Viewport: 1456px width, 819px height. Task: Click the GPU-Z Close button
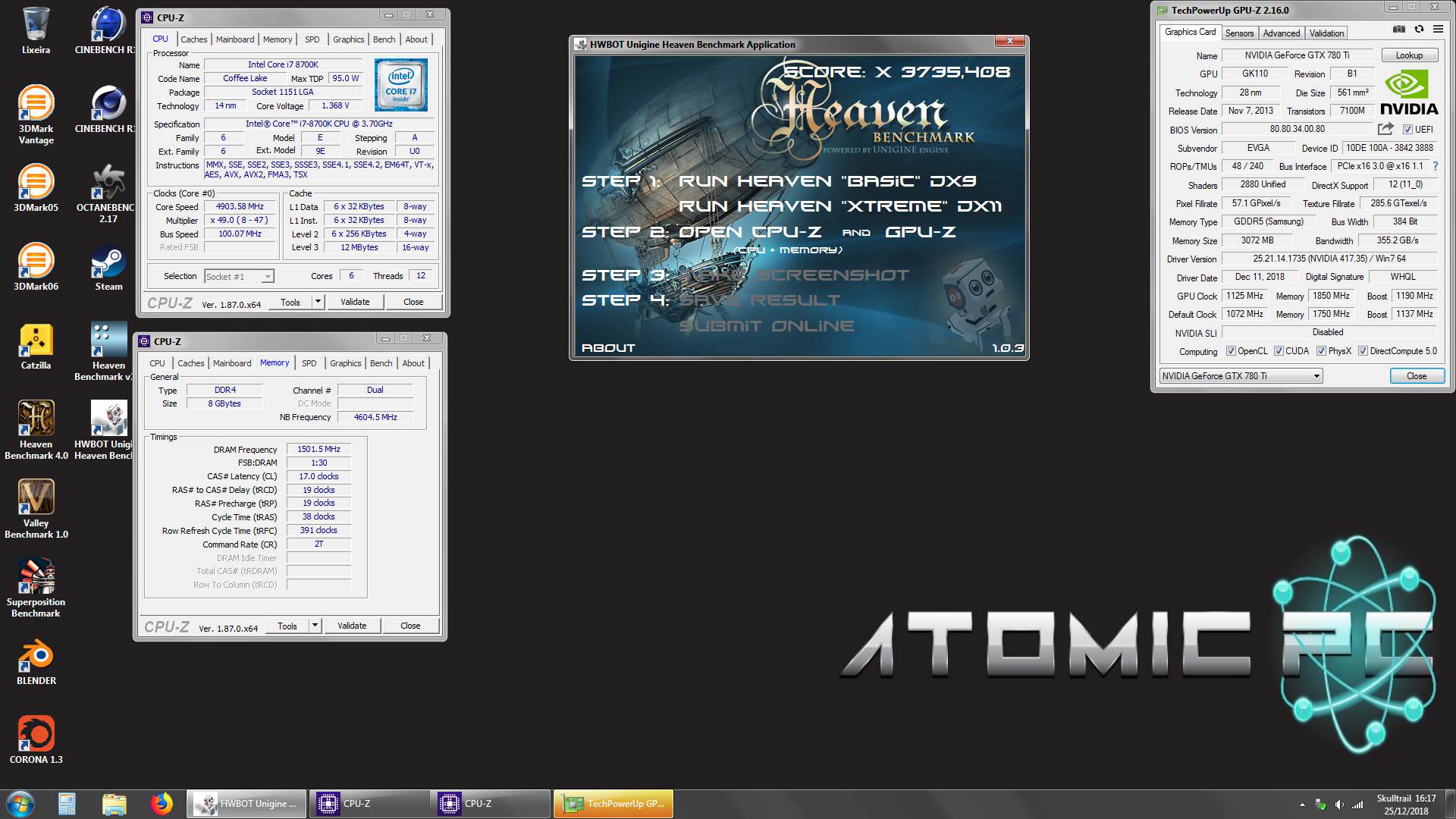click(x=1417, y=376)
